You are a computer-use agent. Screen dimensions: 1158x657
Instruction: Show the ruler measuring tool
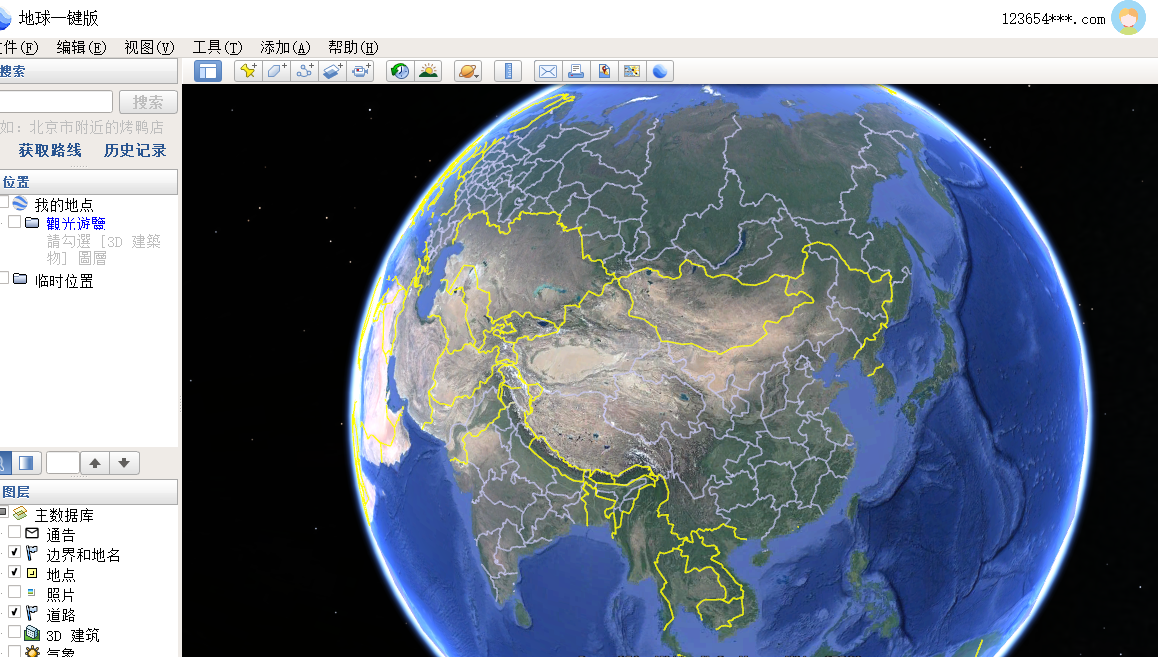click(508, 71)
